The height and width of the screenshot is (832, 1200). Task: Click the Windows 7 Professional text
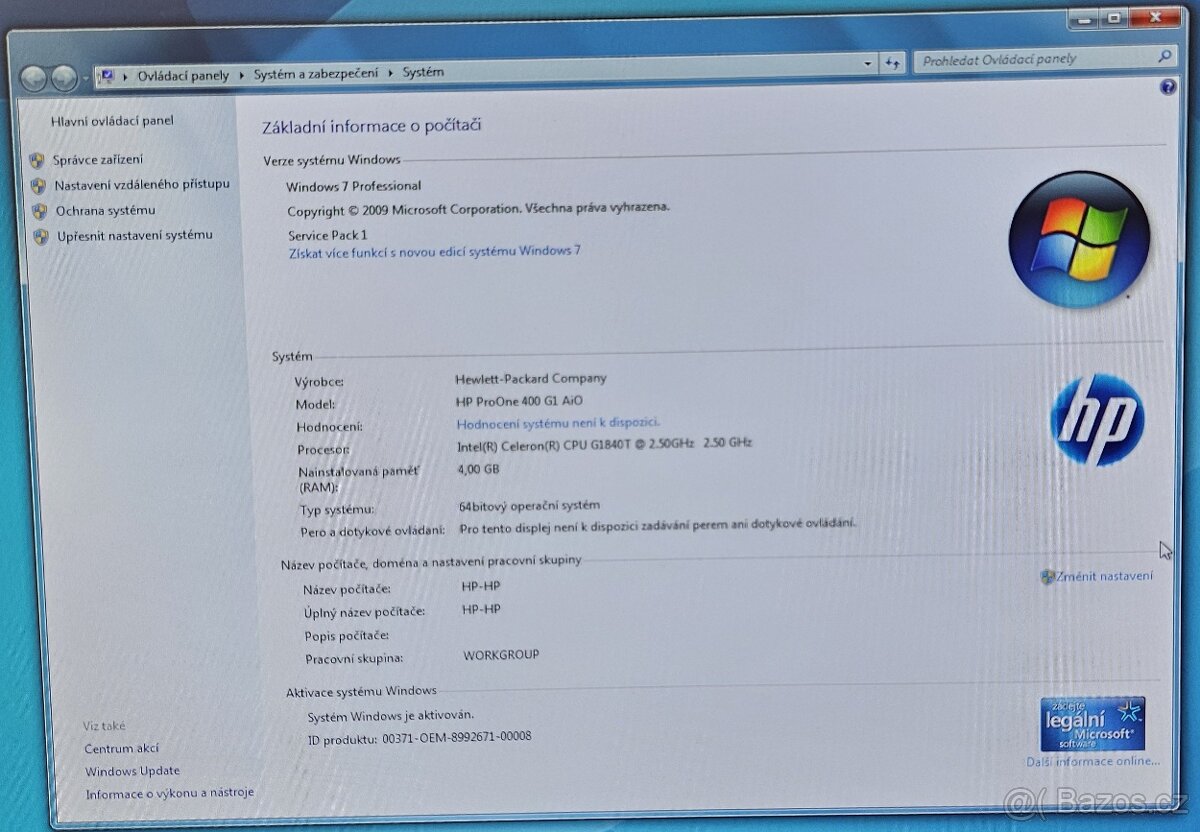(x=354, y=186)
